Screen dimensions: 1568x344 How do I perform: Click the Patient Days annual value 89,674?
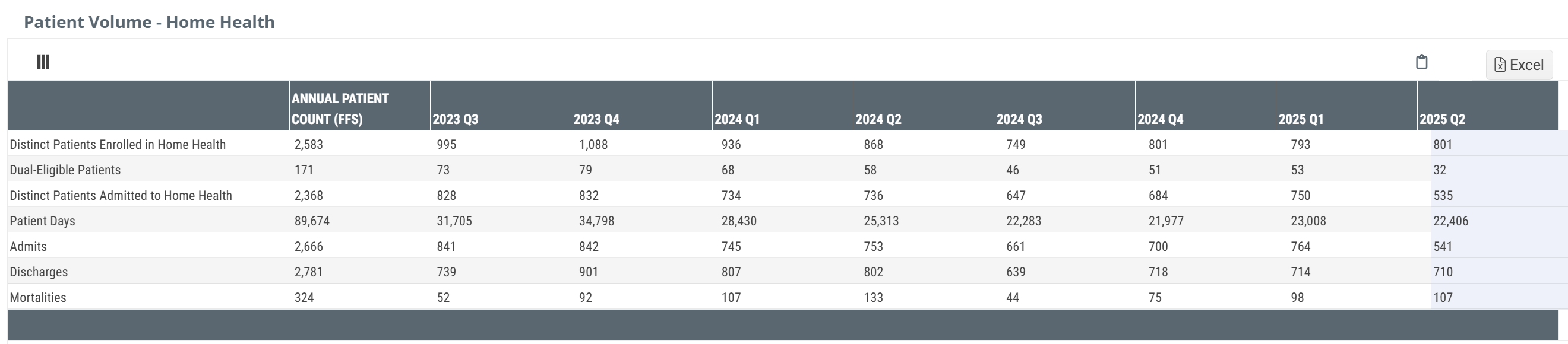(312, 221)
